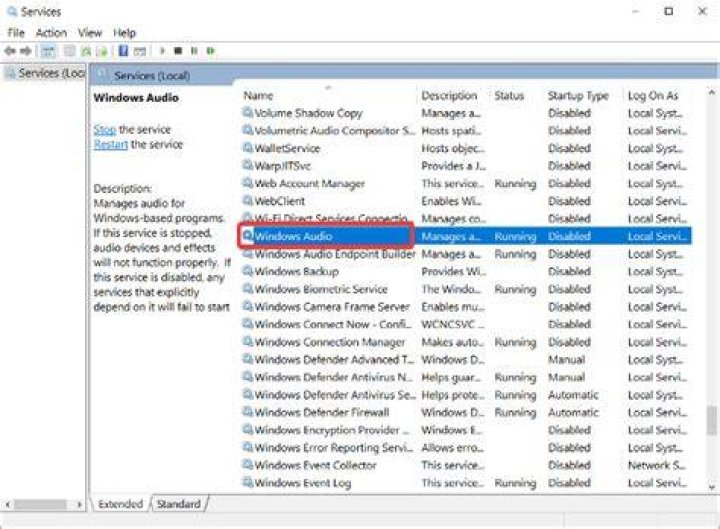
Task: Click the Stop Service square icon
Action: (x=178, y=51)
